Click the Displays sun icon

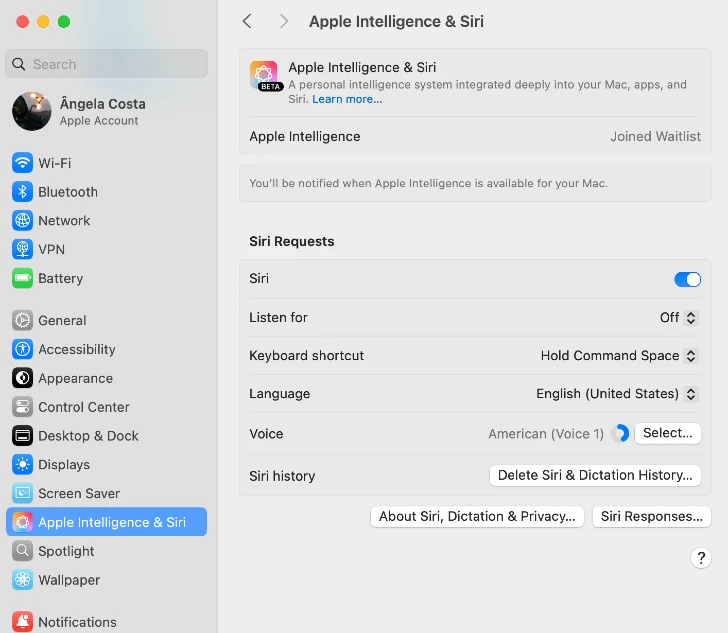tap(22, 464)
